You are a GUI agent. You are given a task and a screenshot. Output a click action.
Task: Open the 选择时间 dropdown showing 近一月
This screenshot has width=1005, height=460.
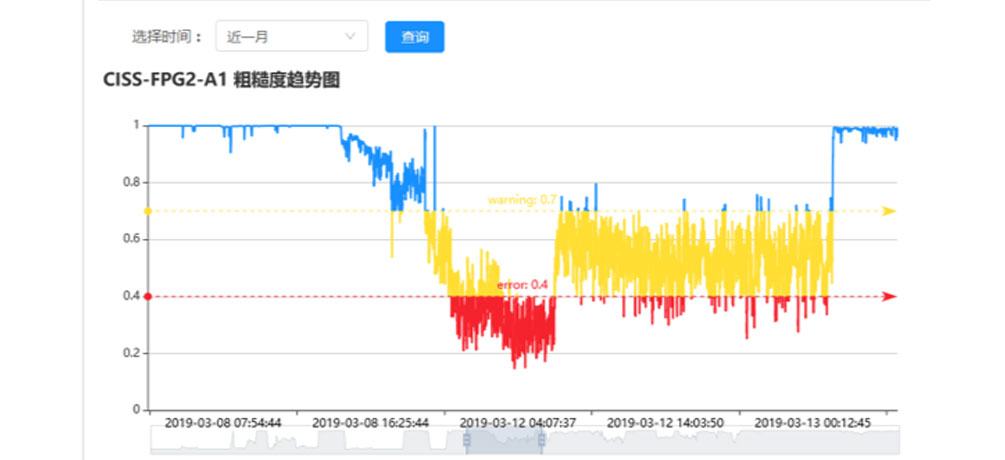click(290, 37)
